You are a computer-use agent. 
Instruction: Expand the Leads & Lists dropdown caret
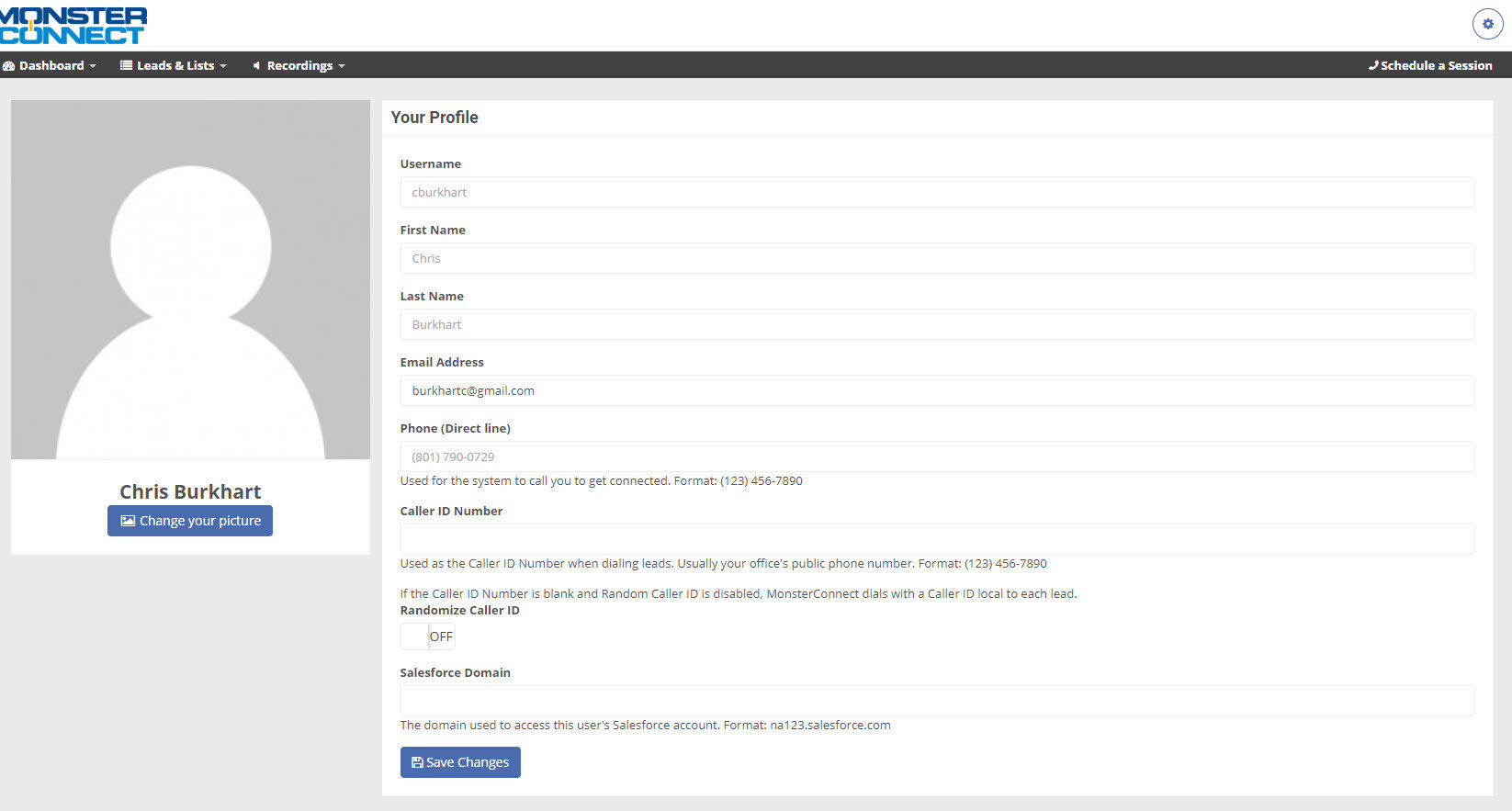pos(223,66)
